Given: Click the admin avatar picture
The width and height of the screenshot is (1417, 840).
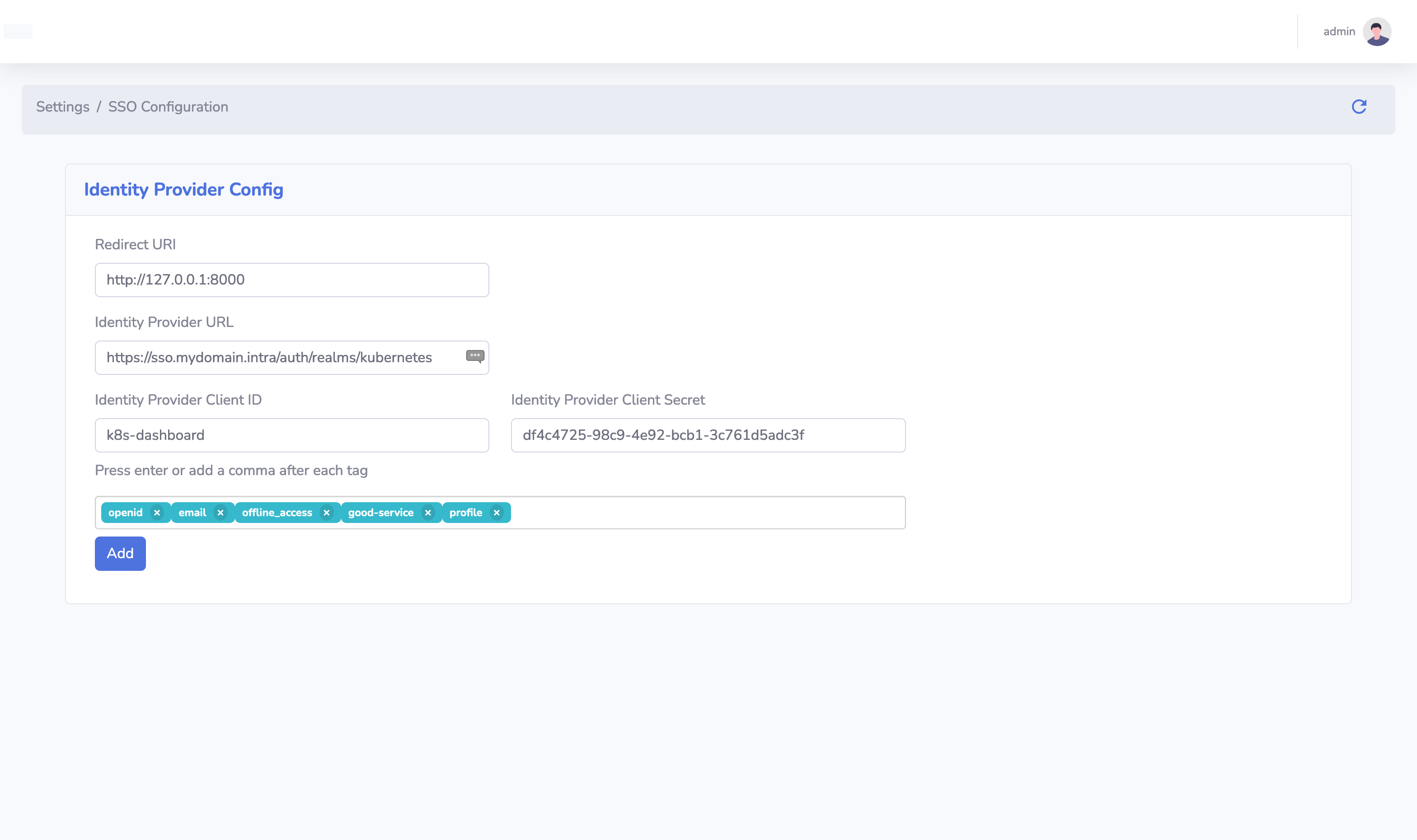Looking at the screenshot, I should tap(1376, 32).
